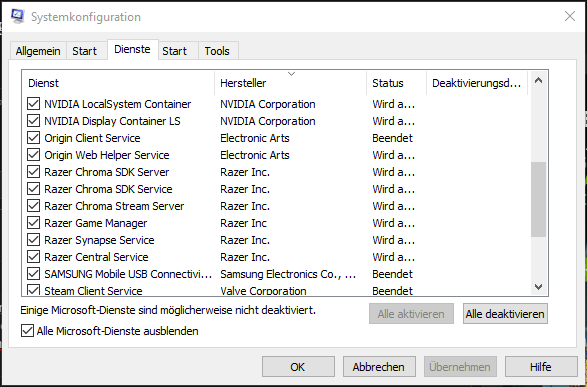Screen dimensions: 587x387
Task: Sort by the Status column header
Action: pyautogui.click(x=396, y=83)
